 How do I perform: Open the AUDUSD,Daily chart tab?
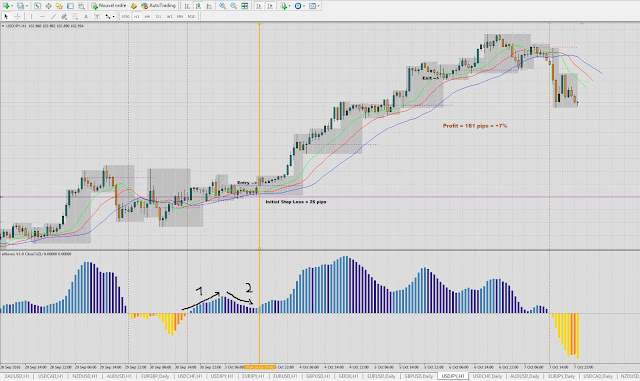click(524, 376)
